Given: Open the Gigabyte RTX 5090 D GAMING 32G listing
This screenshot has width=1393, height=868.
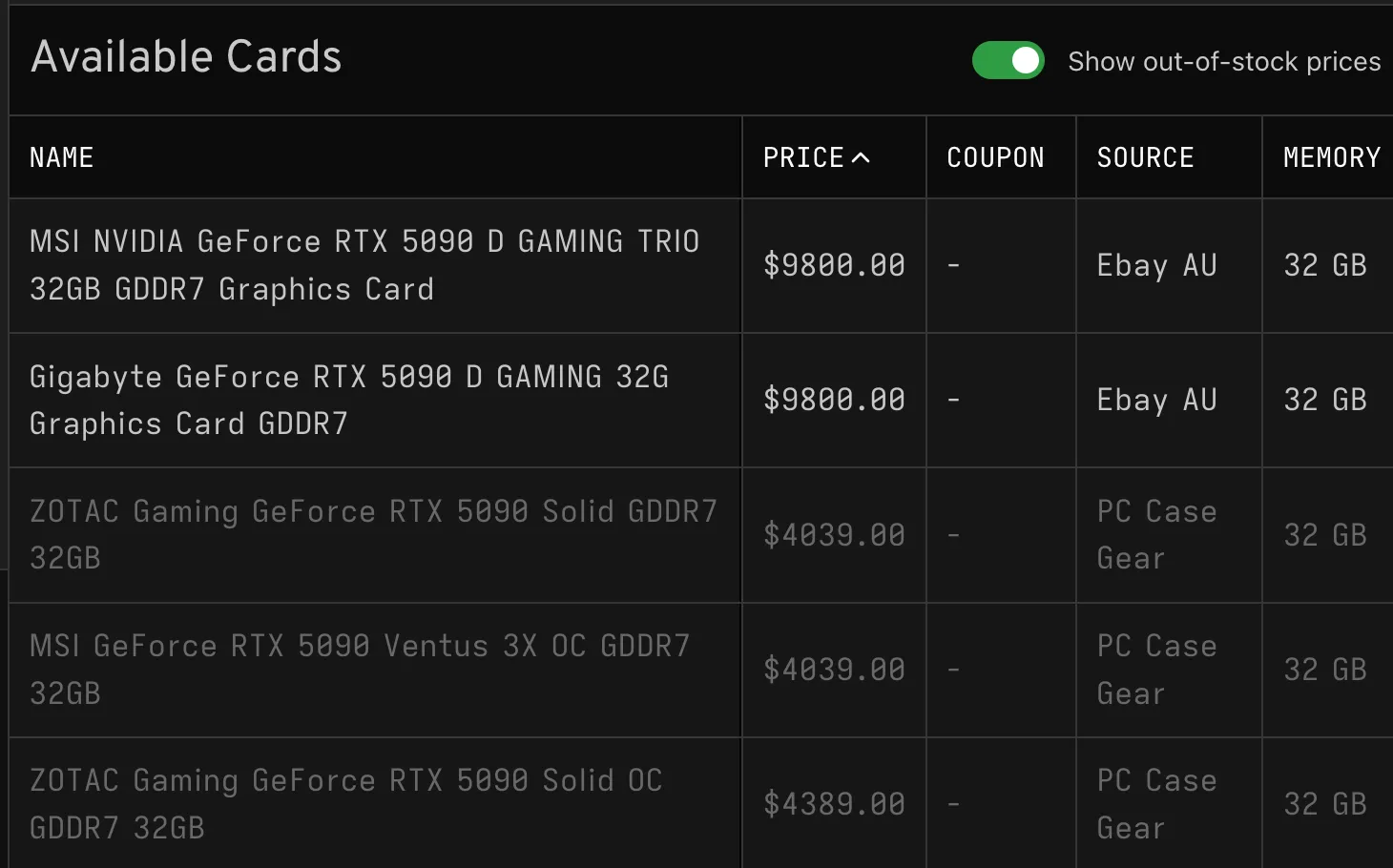Looking at the screenshot, I should (x=348, y=400).
